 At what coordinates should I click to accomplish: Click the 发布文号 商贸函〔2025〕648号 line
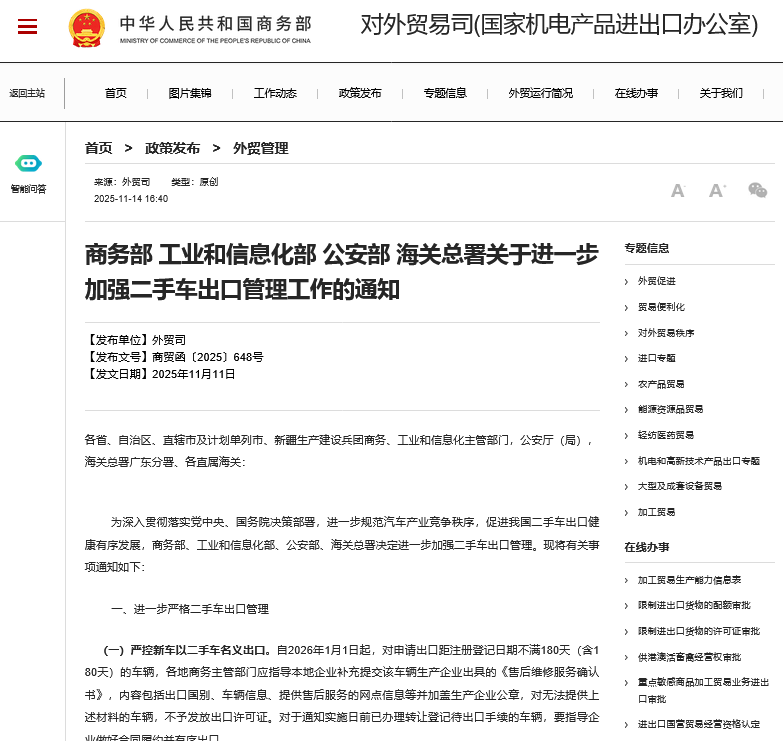point(174,357)
